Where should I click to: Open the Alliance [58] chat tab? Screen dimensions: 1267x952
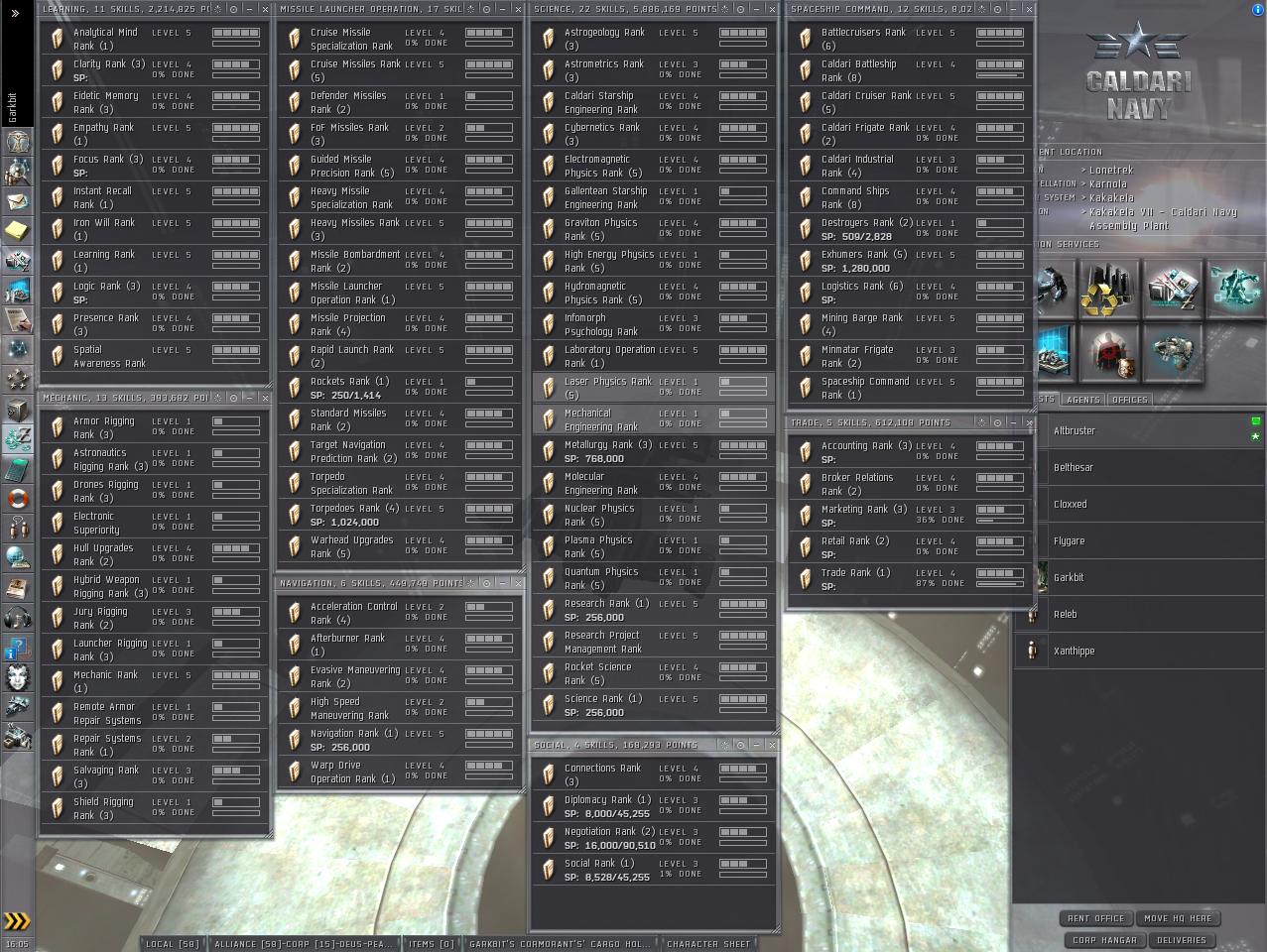[x=304, y=944]
